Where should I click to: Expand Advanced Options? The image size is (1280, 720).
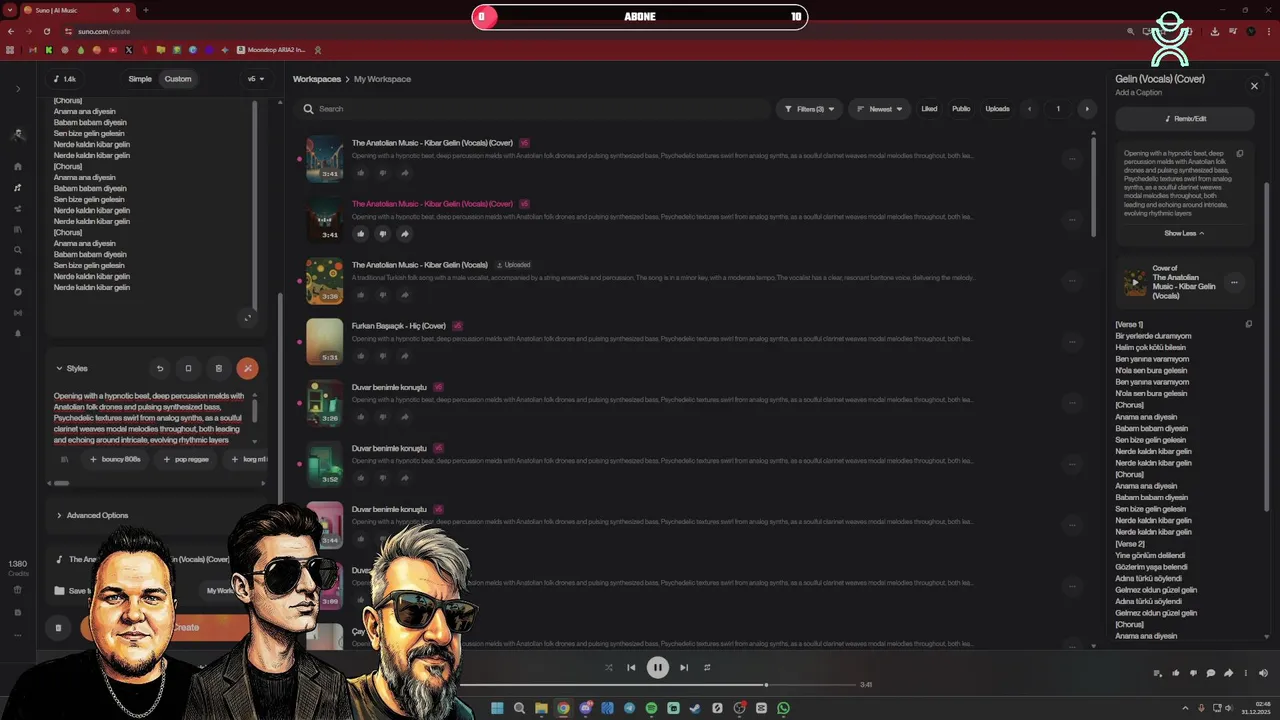coord(92,515)
